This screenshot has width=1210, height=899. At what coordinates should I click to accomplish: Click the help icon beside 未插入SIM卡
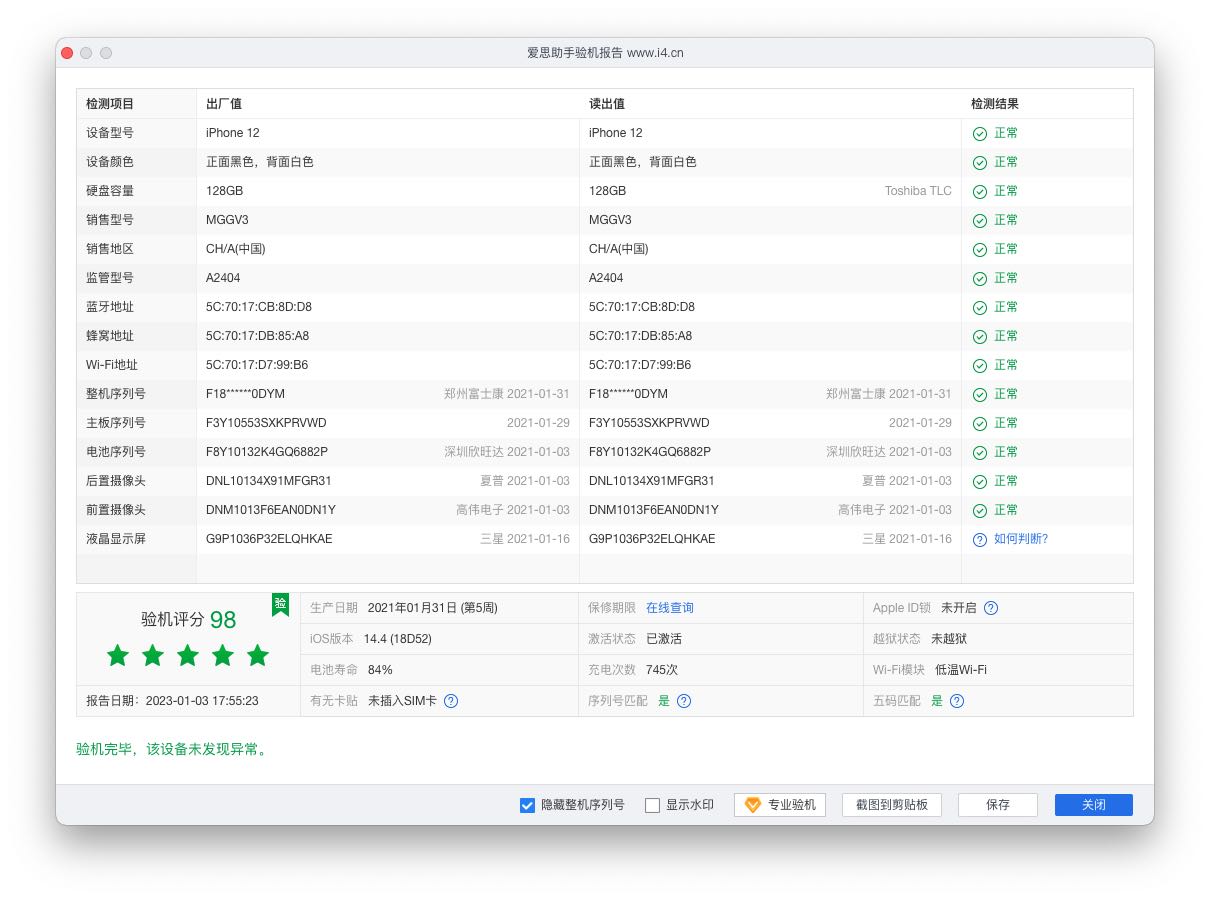[451, 701]
